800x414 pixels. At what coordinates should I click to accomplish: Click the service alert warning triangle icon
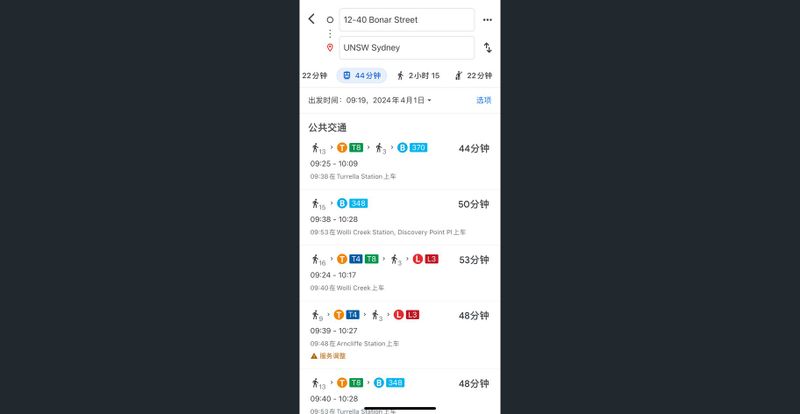(x=314, y=355)
